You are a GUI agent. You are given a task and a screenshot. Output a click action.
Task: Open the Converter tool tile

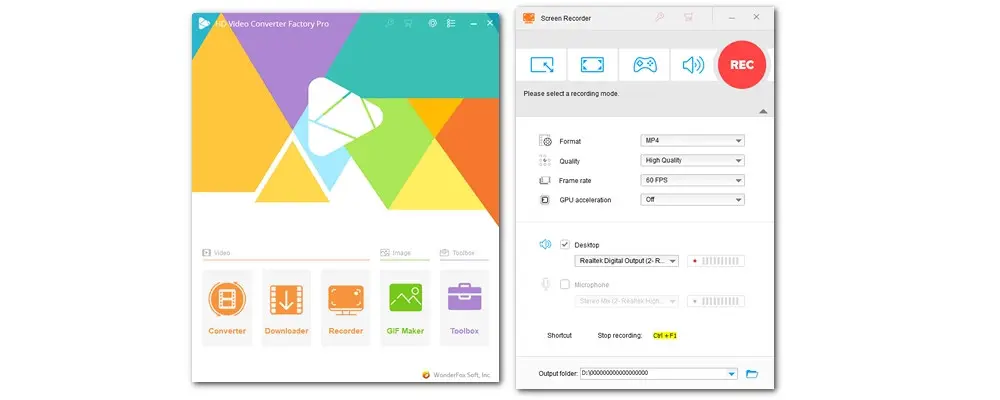[227, 307]
